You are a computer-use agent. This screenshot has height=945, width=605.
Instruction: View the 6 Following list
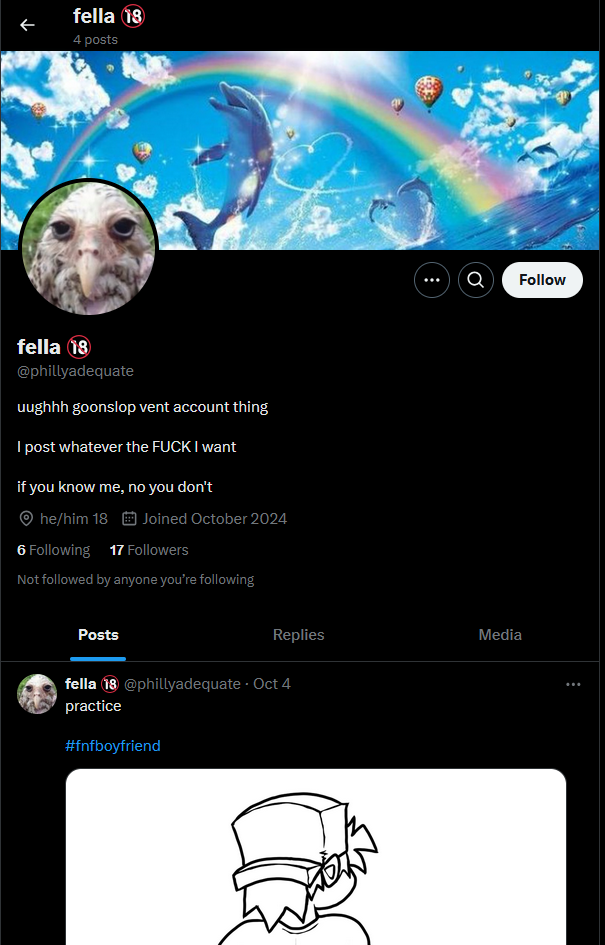pos(54,550)
